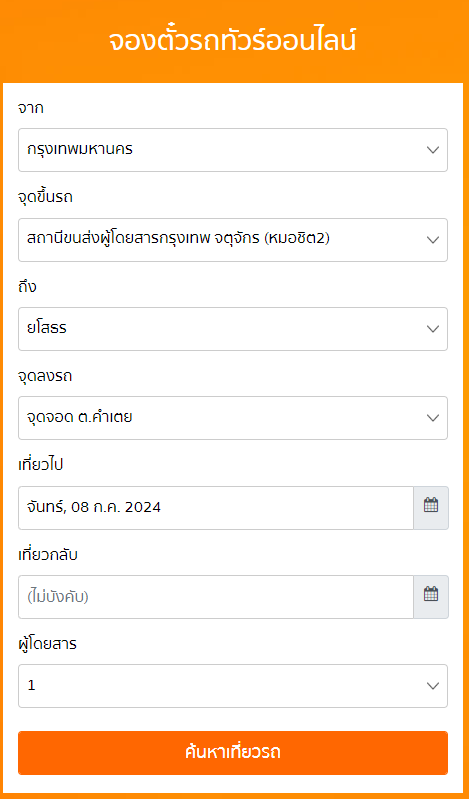The height and width of the screenshot is (799, 469).
Task: Click the ผู้โดยสาร field label
Action: [47, 644]
